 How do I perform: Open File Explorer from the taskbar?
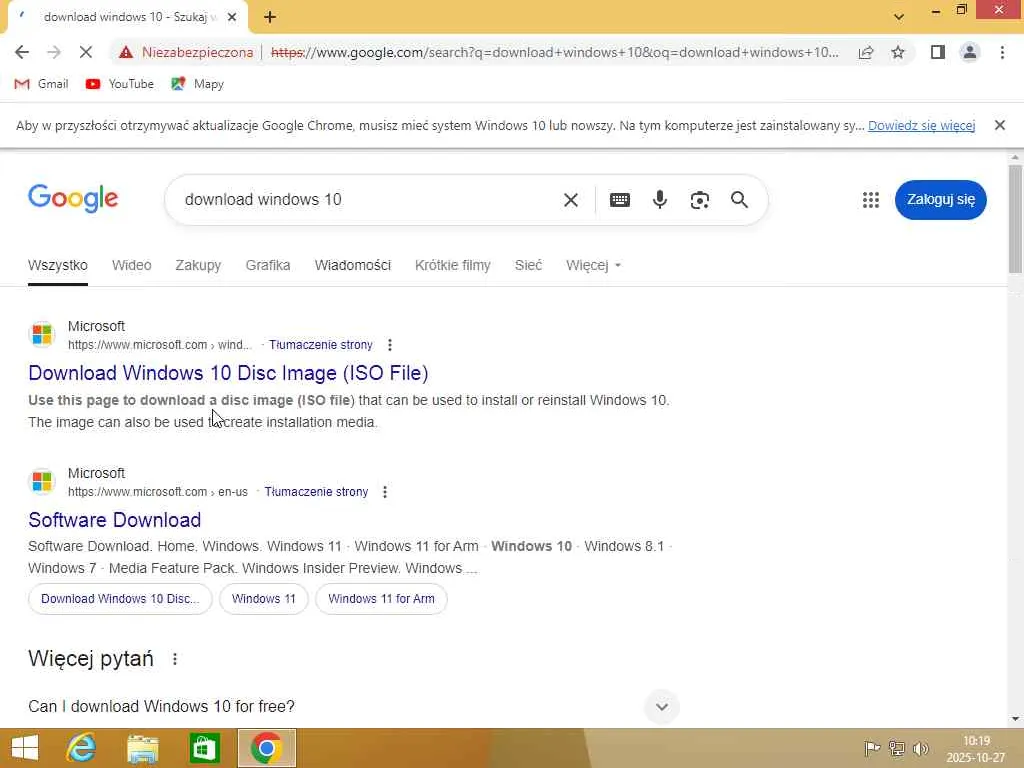(x=143, y=748)
